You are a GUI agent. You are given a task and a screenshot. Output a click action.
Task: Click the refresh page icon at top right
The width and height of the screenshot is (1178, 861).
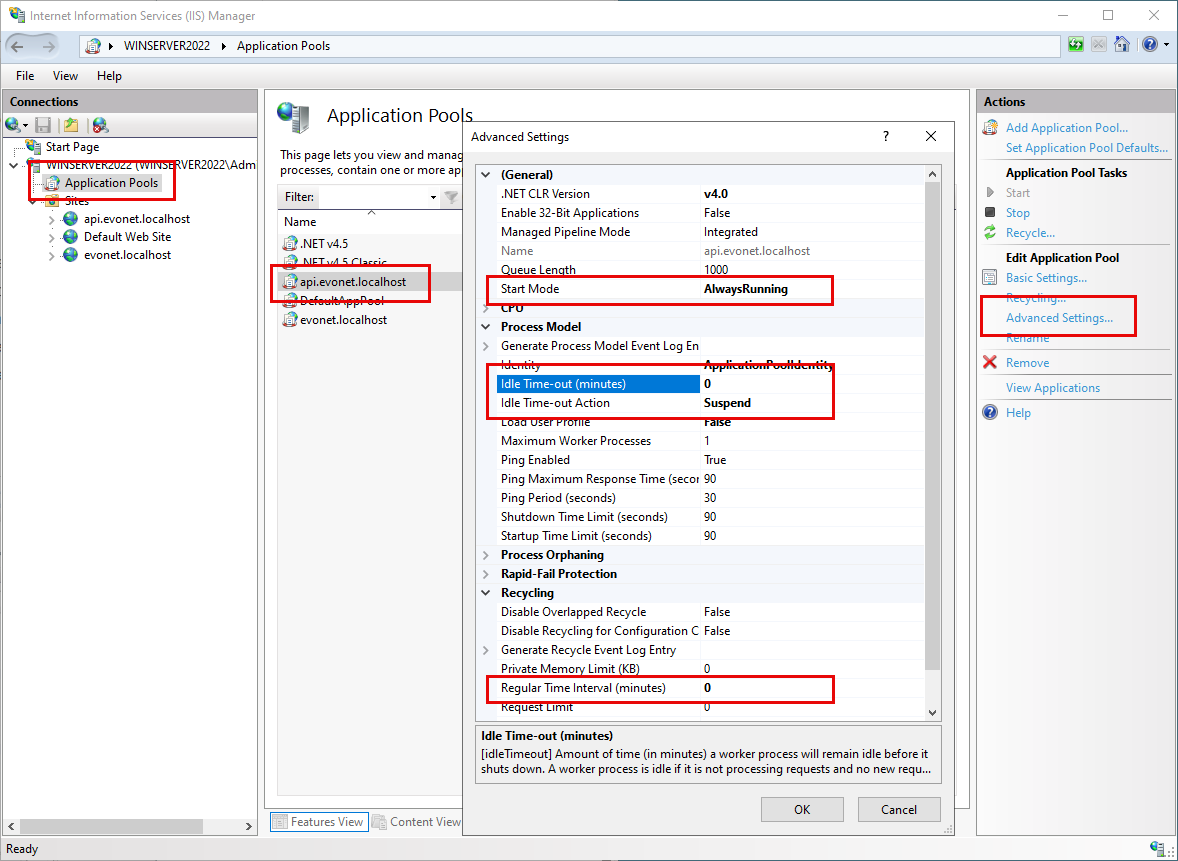click(x=1076, y=45)
